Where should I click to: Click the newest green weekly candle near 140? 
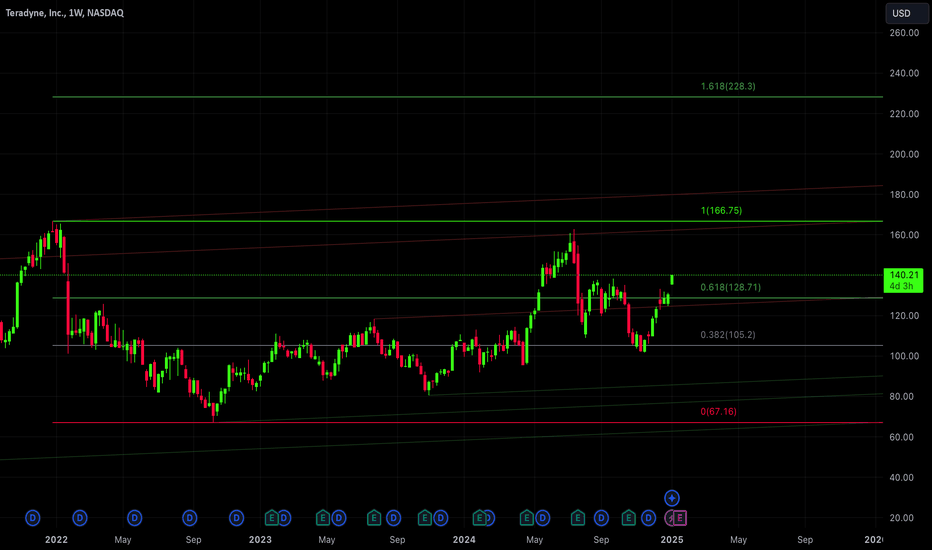pyautogui.click(x=672, y=279)
